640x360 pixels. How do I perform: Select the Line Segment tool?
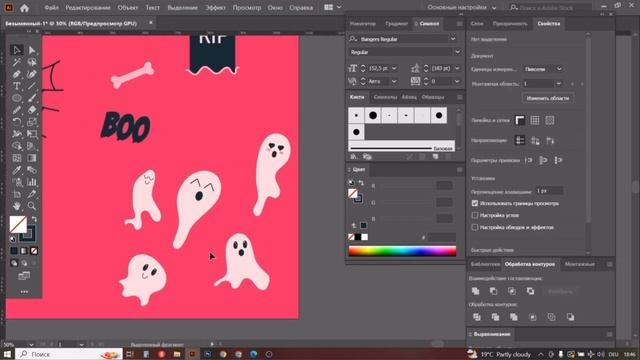click(x=32, y=86)
